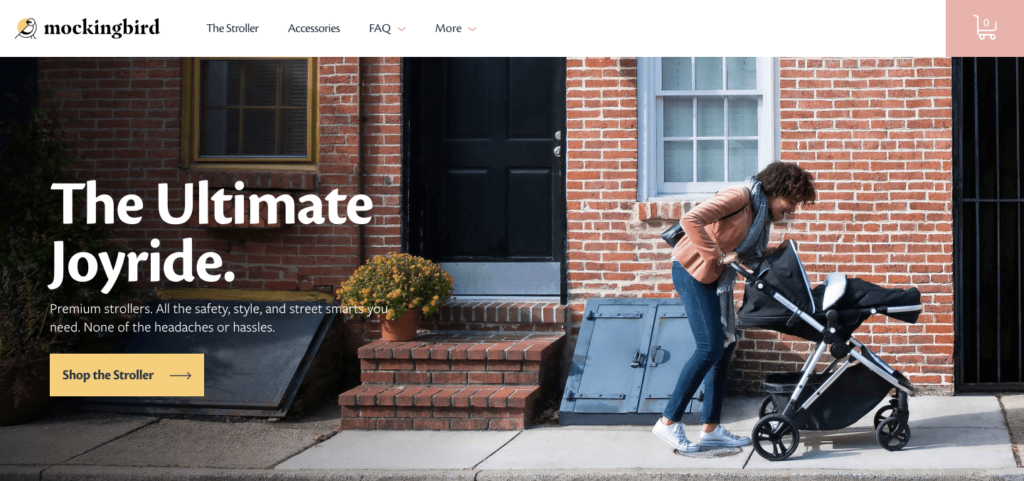This screenshot has width=1024, height=481.
Task: Go to The Stroller page
Action: pos(232,28)
